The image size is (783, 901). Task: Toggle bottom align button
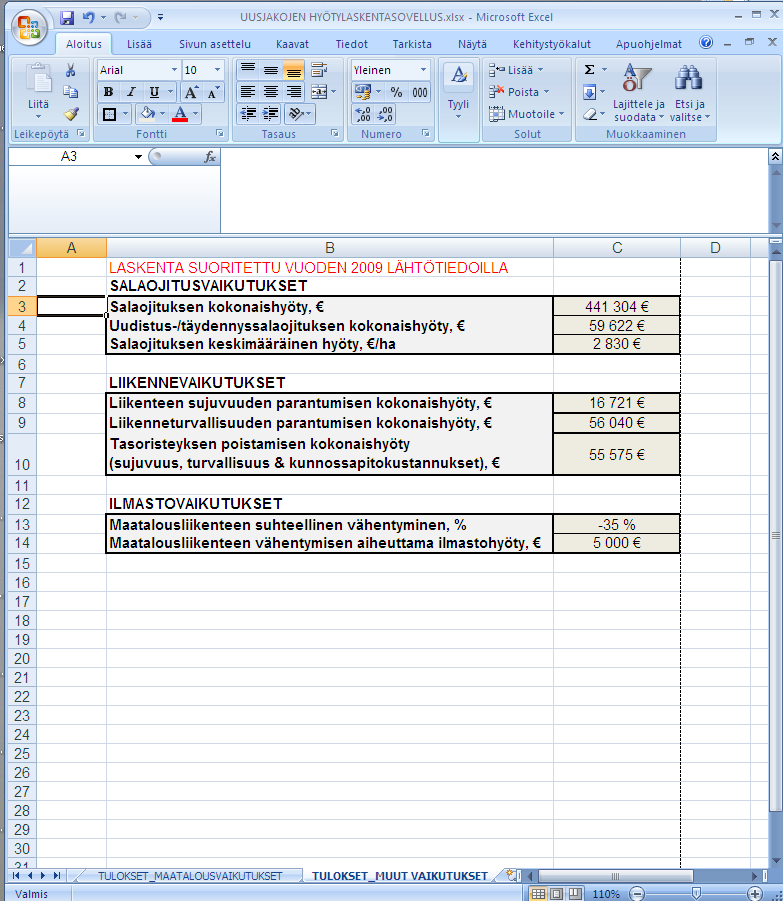[294, 70]
